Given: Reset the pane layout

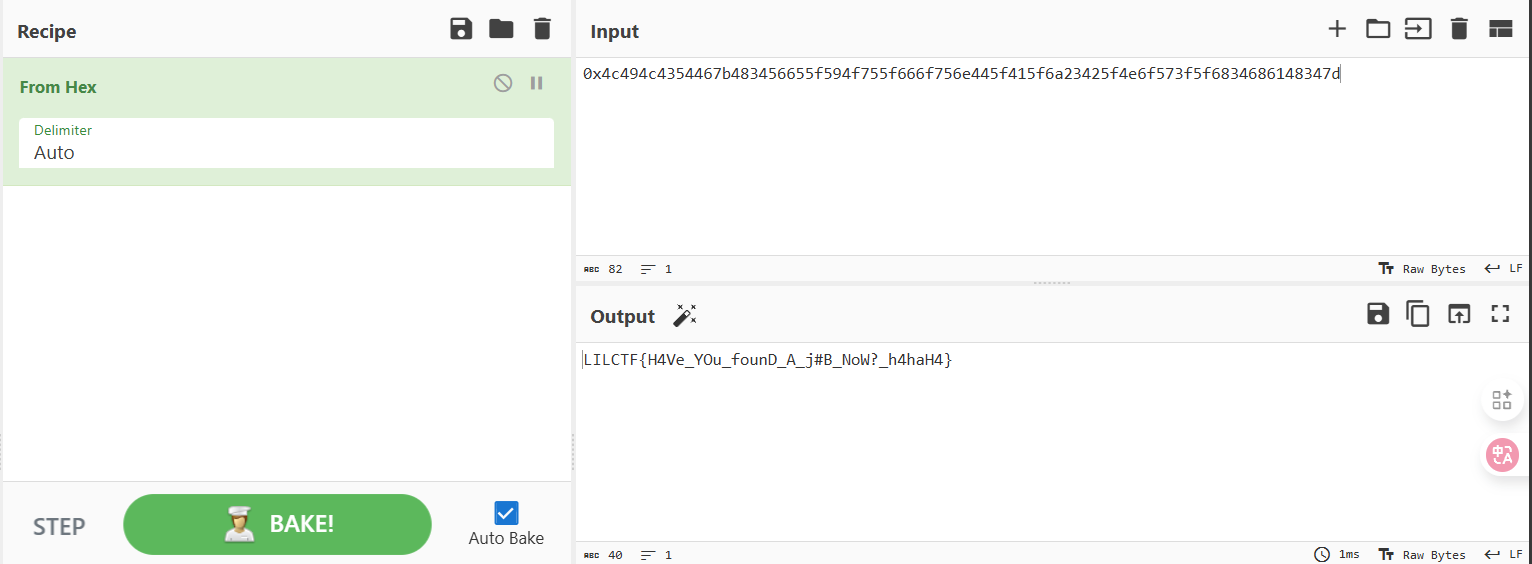Looking at the screenshot, I should point(1500,29).
